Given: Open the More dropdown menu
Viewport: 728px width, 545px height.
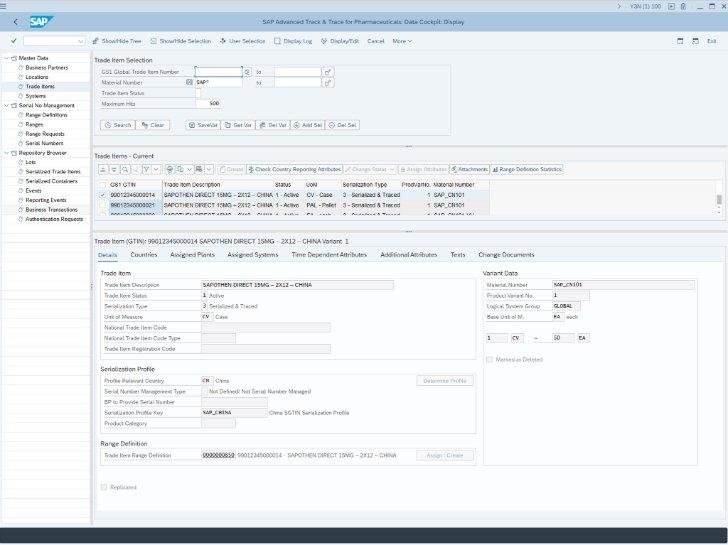Looking at the screenshot, I should (402, 41).
